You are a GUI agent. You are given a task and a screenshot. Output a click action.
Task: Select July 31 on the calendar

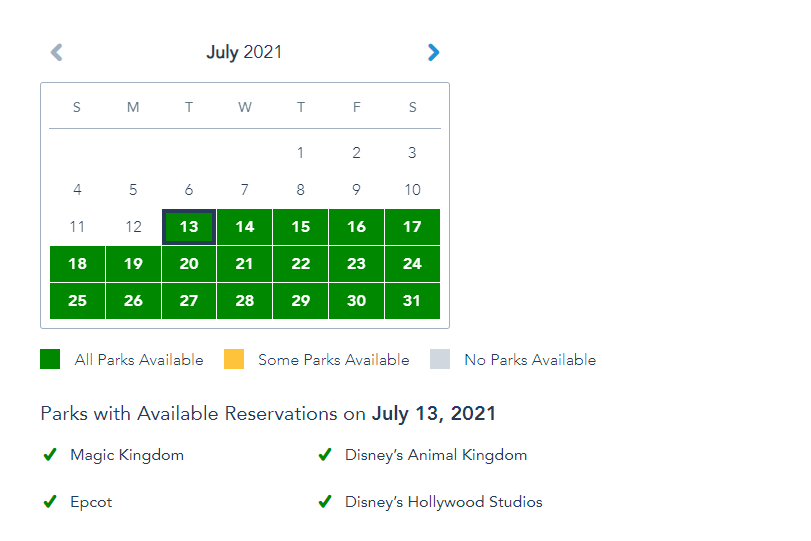(x=412, y=301)
